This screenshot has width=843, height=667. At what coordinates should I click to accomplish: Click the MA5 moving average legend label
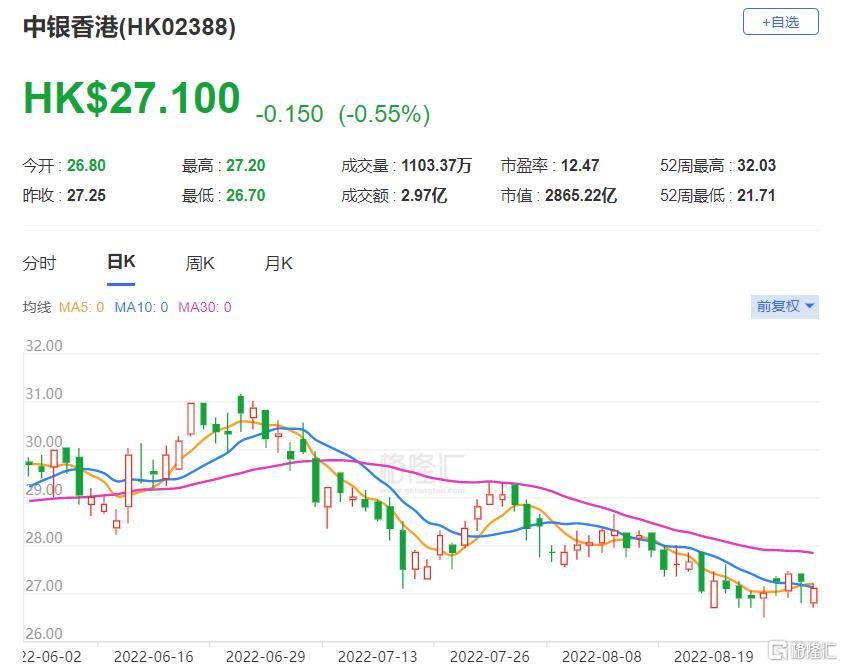pos(81,307)
